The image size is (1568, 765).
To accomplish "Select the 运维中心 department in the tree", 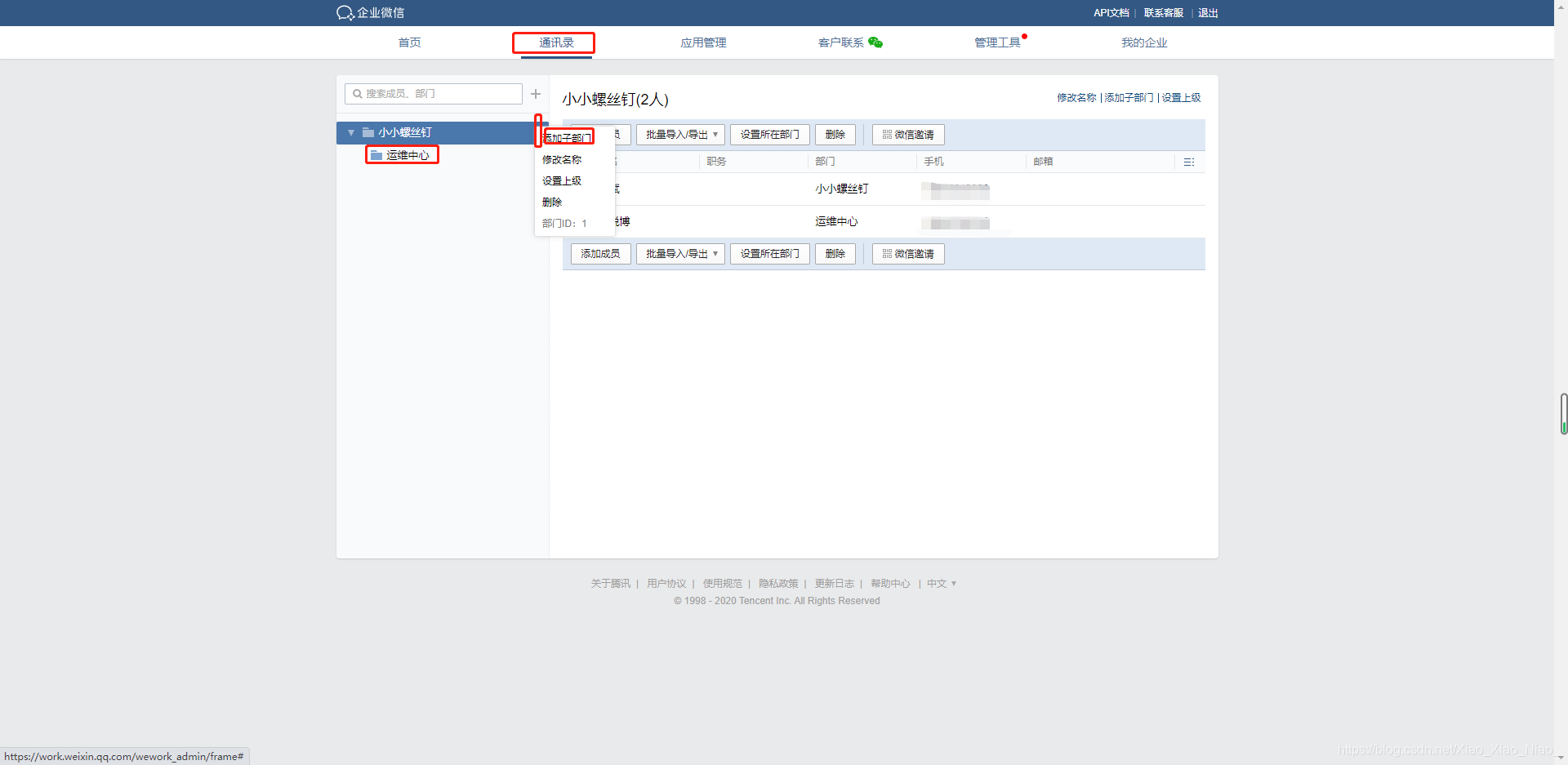I will coord(408,155).
